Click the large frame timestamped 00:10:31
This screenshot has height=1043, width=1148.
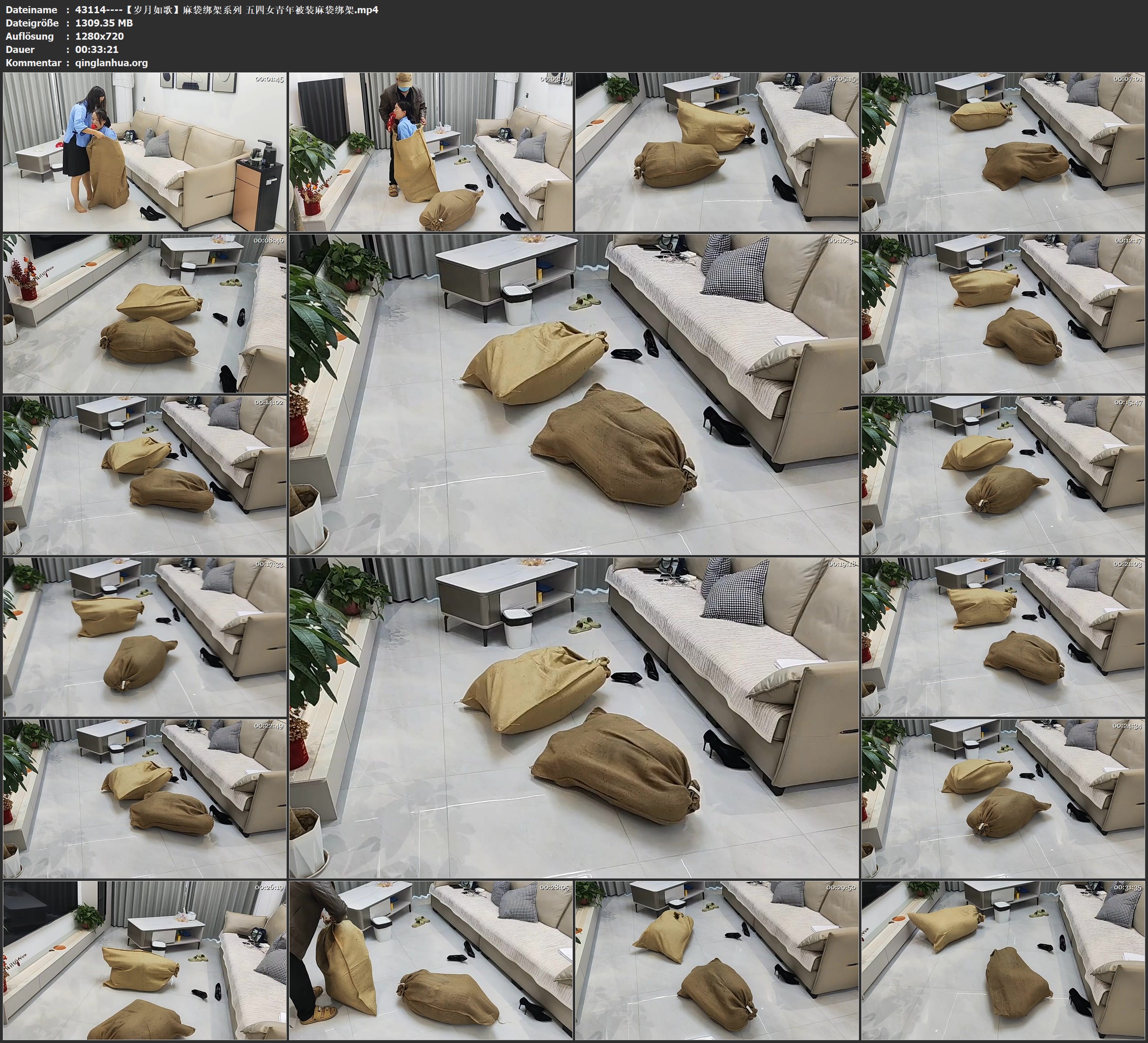coord(573,394)
